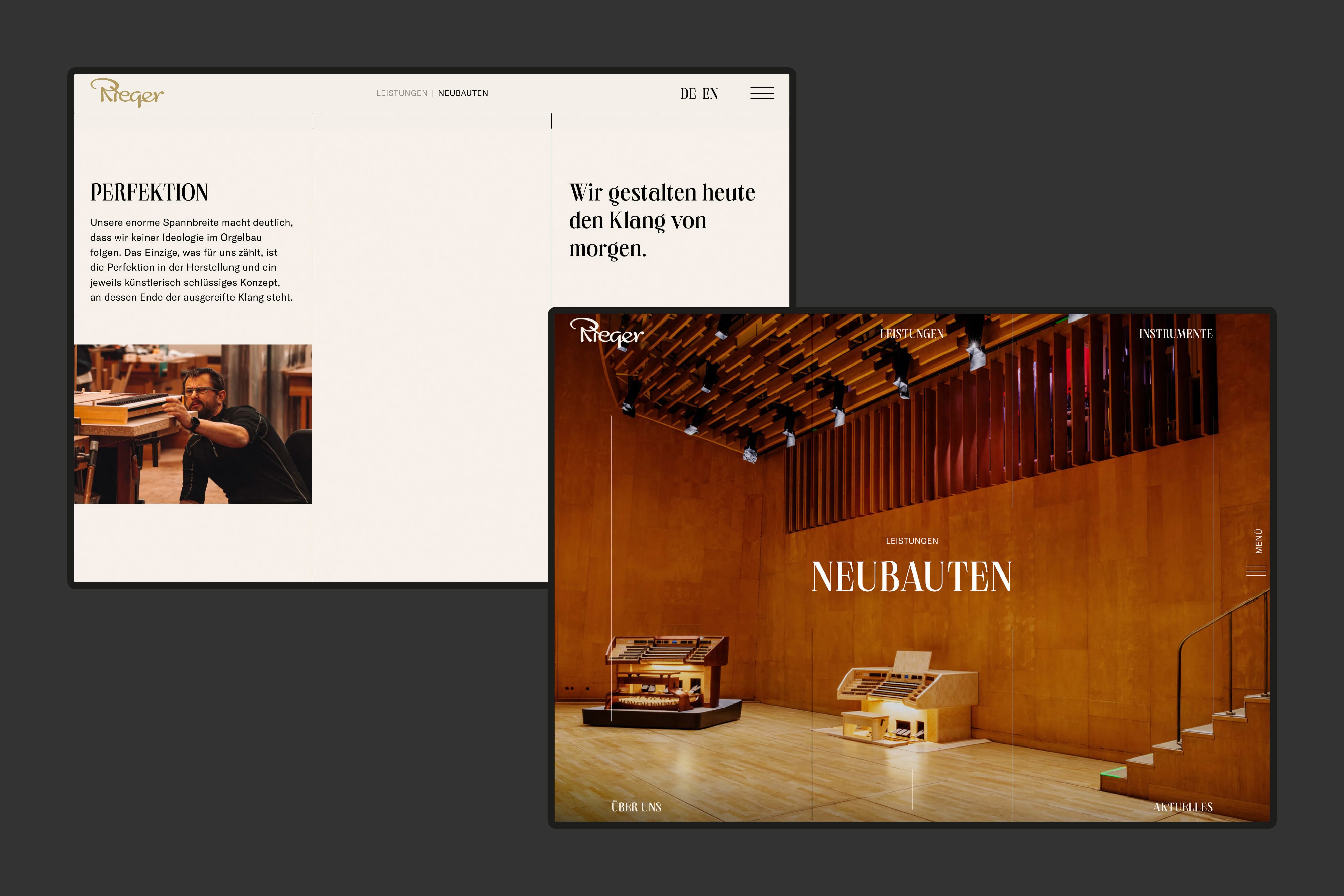Click the small LEISTUNGEN label above NEUBAUTEN
This screenshot has width=1344, height=896.
[912, 541]
